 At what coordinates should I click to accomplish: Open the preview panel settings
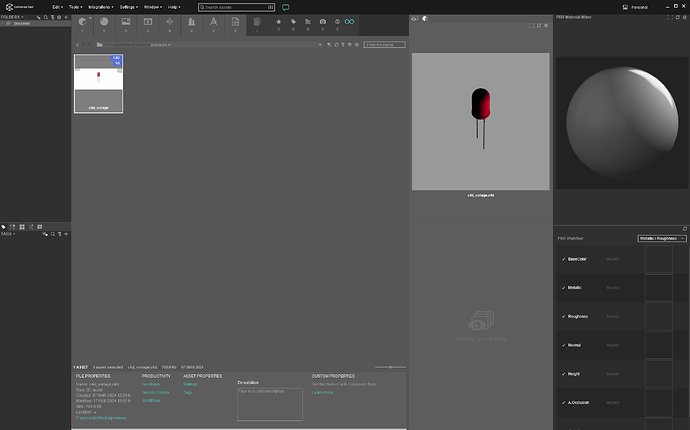point(546,26)
